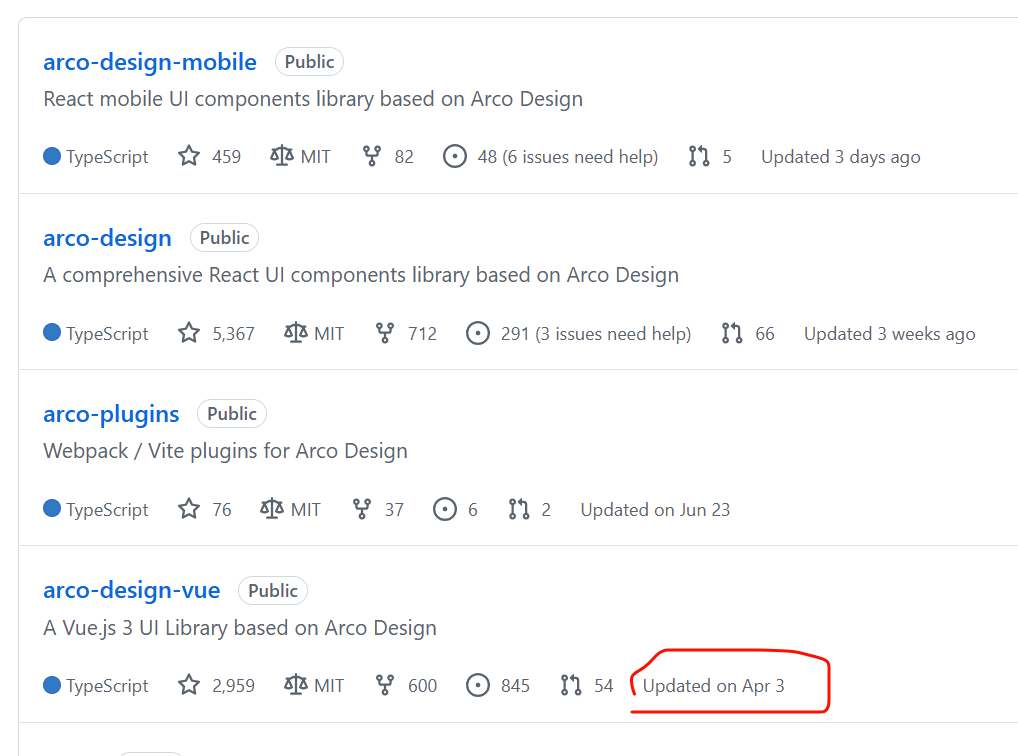Click the pull request icon for arco-design-vue
This screenshot has width=1018, height=756.
coord(571,685)
